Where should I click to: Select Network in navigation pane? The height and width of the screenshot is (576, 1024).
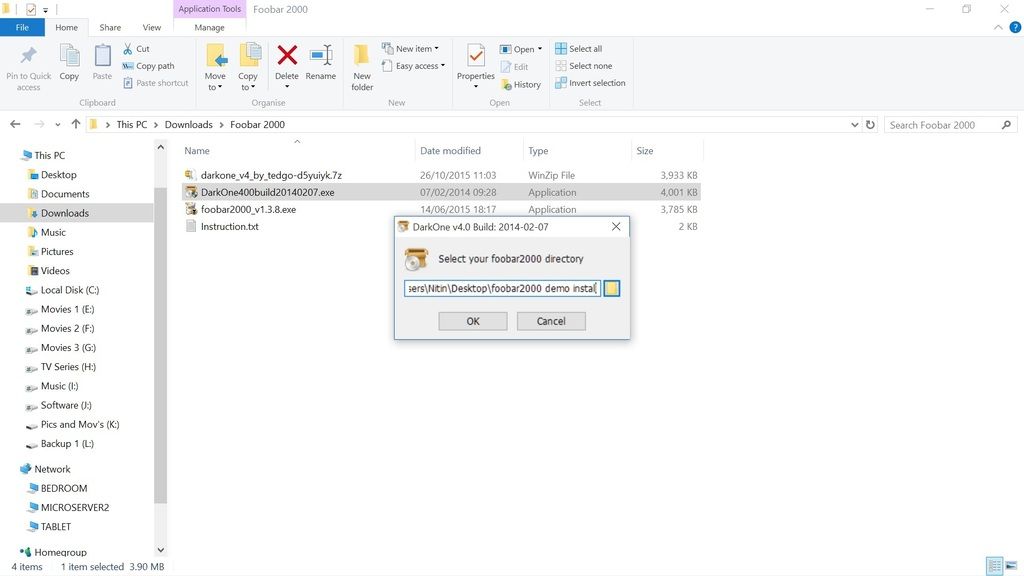(52, 469)
